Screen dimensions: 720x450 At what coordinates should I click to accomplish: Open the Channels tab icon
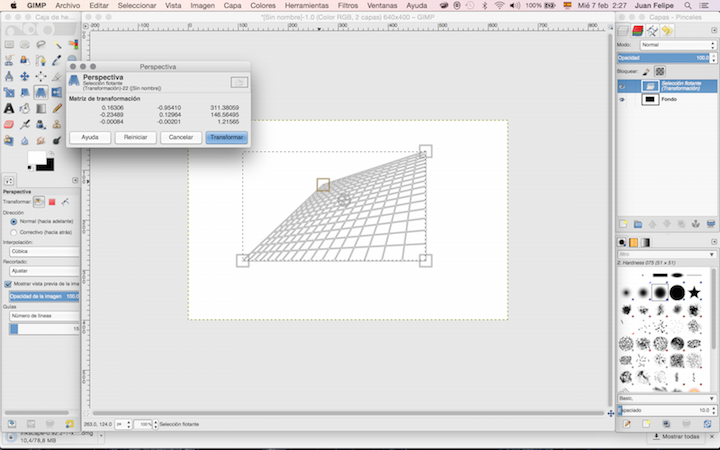636,31
